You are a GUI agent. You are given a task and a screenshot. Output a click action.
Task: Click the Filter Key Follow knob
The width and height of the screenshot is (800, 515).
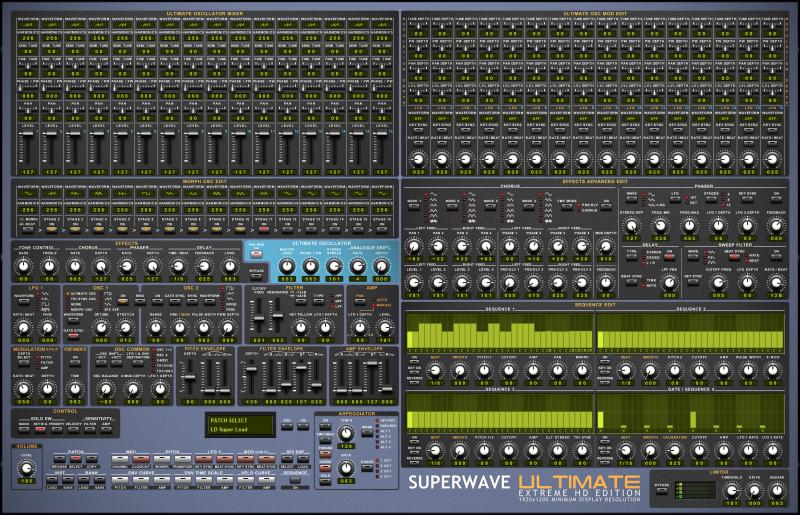click(301, 328)
